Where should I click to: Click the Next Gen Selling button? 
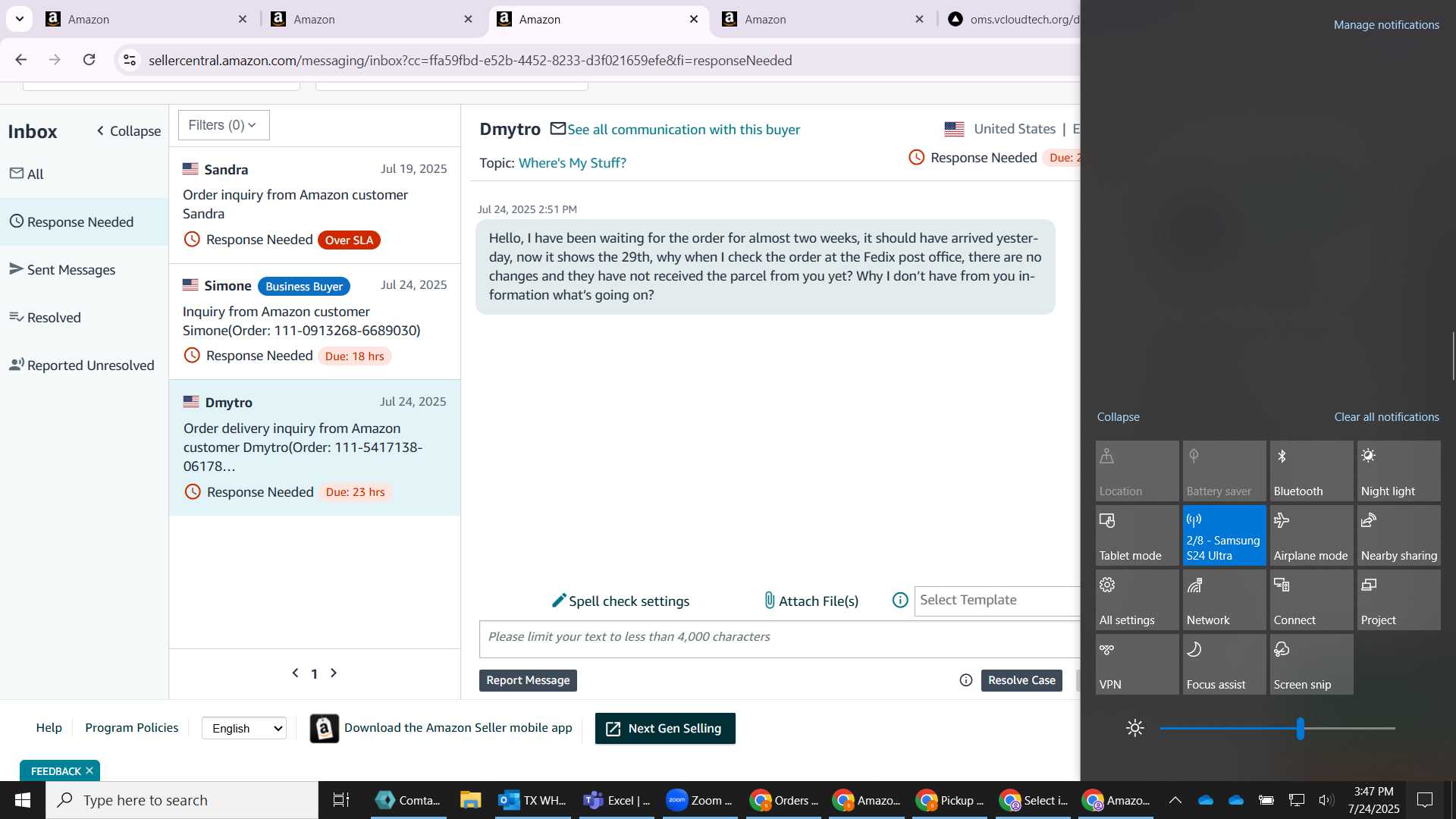click(665, 729)
